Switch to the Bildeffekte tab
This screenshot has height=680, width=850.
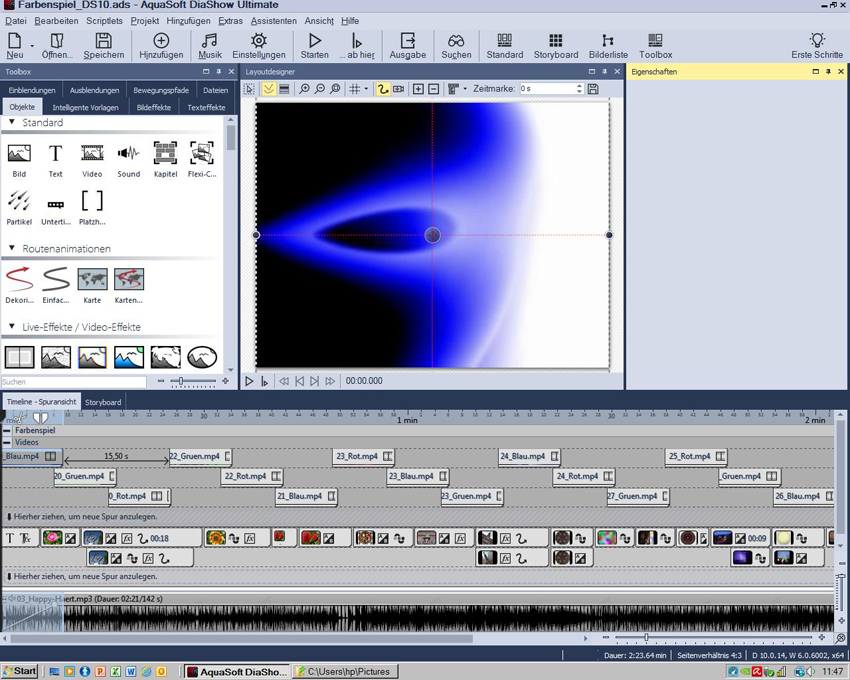coord(153,107)
